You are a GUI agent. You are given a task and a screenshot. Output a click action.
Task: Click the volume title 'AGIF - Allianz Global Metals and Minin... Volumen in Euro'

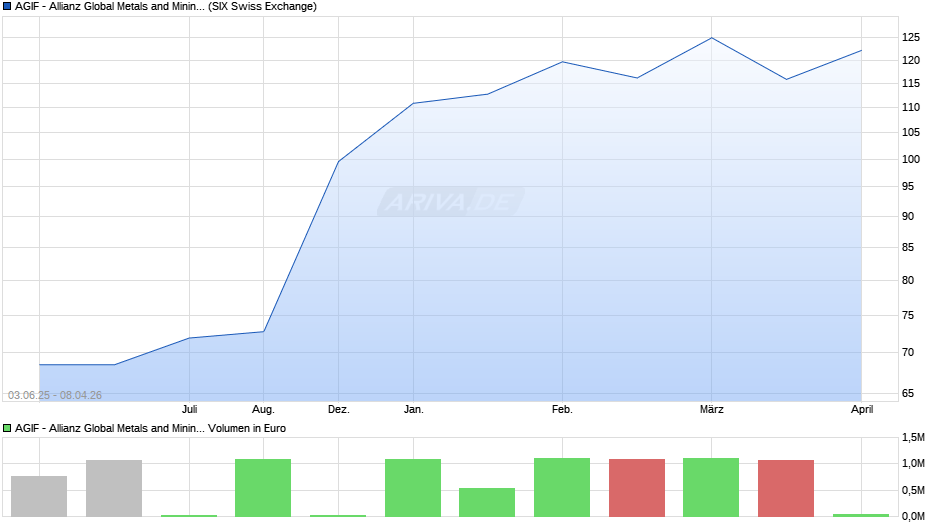tap(150, 428)
